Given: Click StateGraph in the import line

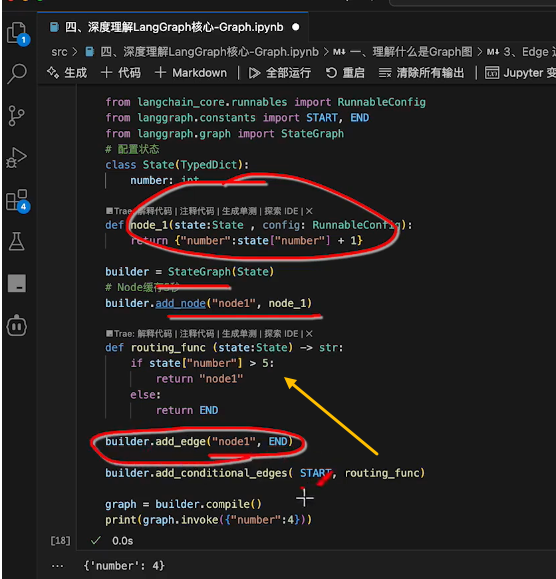Looking at the screenshot, I should click(312, 134).
